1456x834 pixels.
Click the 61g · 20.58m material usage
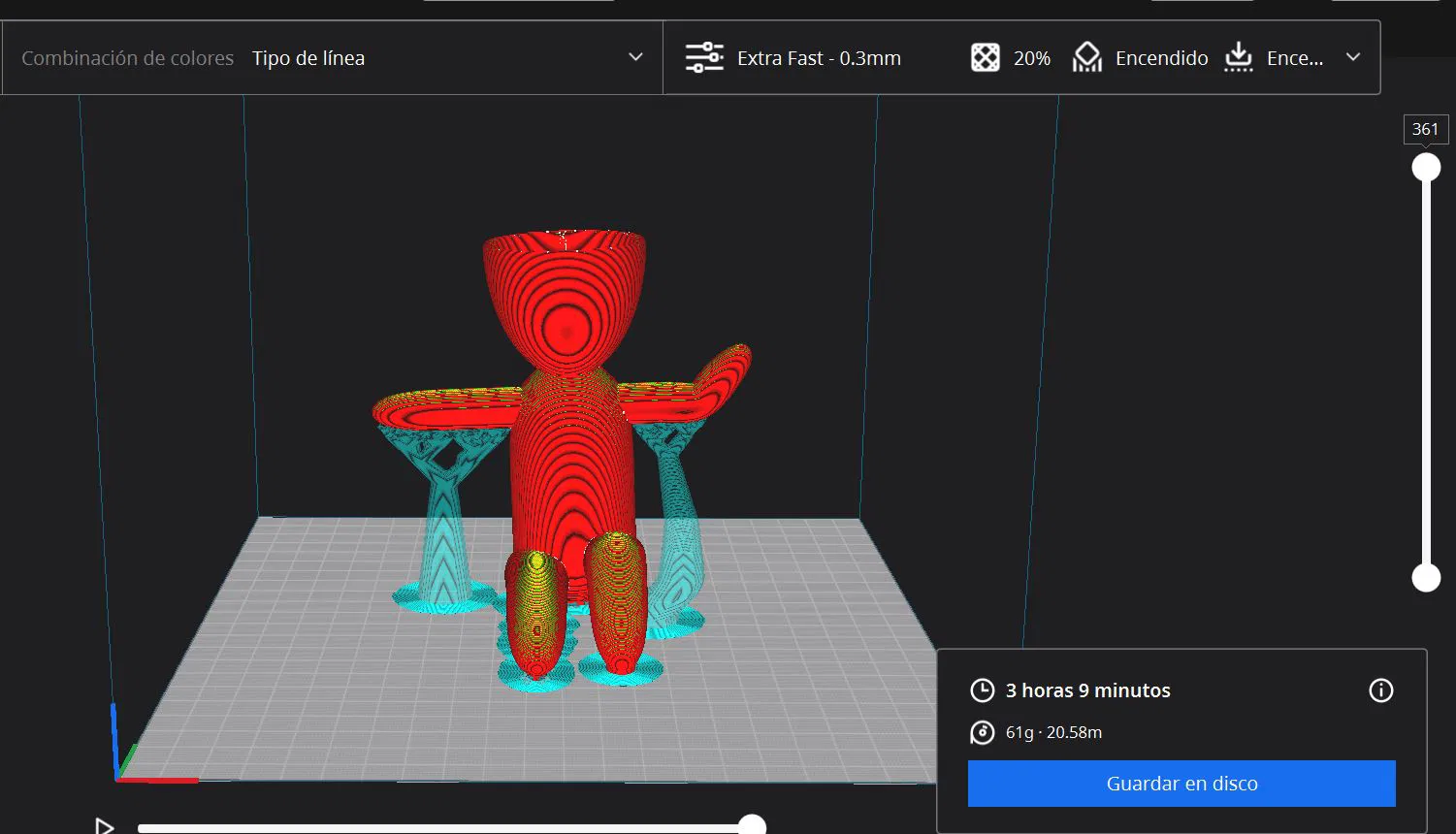click(1053, 732)
